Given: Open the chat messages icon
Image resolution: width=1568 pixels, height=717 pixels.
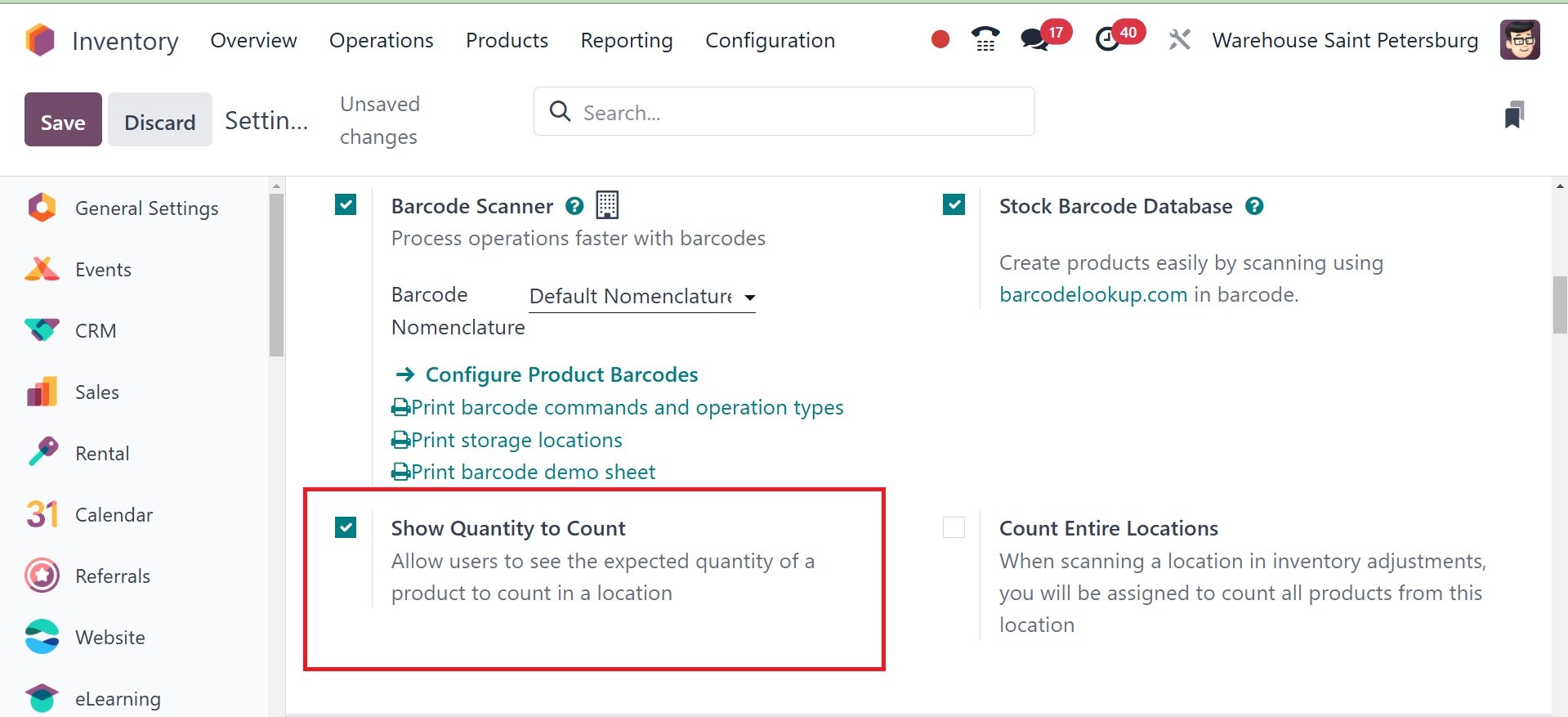Looking at the screenshot, I should (x=1034, y=39).
